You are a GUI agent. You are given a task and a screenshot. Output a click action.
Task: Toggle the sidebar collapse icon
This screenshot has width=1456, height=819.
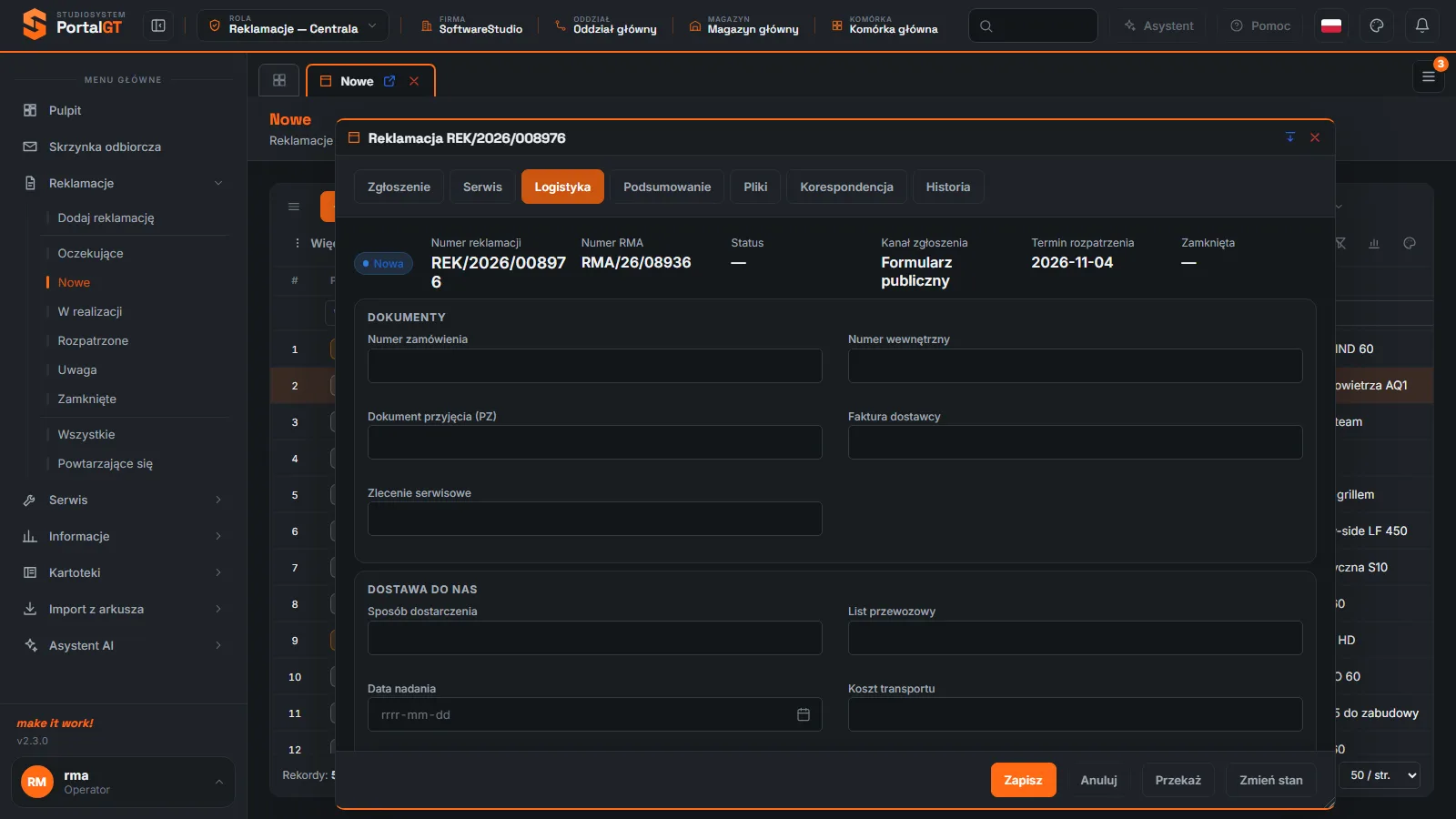(x=158, y=25)
